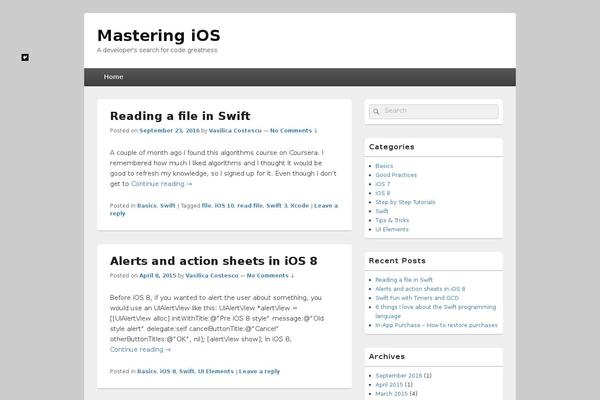
Task: Open Tips & Tricks category
Action: (x=392, y=220)
